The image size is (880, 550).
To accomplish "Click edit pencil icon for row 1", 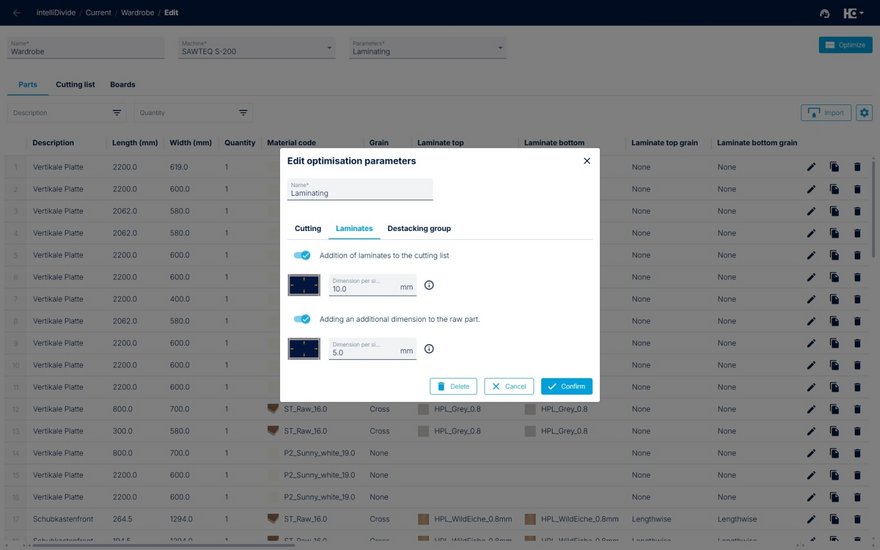I will (811, 167).
